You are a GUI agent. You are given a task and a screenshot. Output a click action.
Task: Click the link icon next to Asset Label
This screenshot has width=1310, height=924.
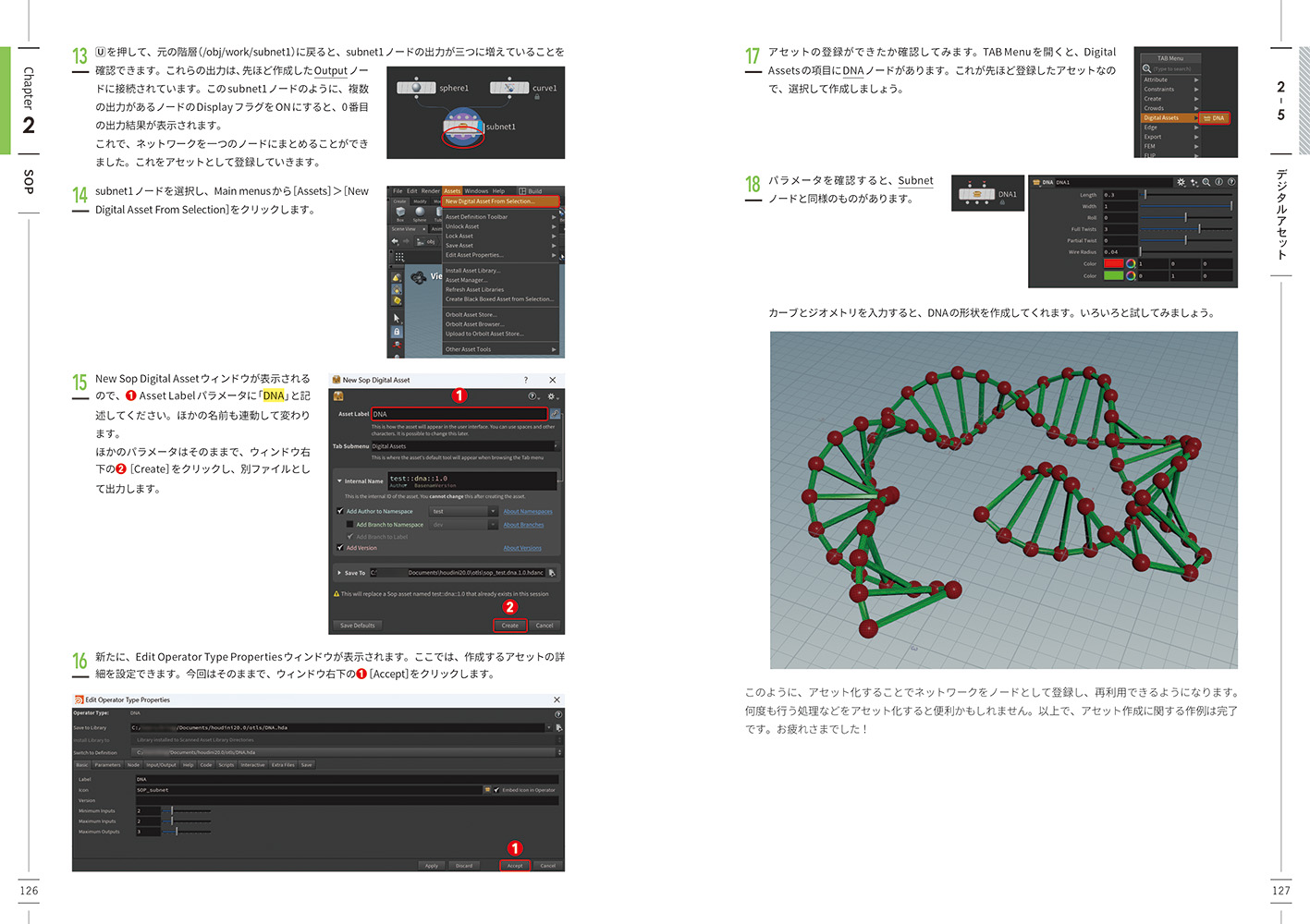[x=555, y=414]
